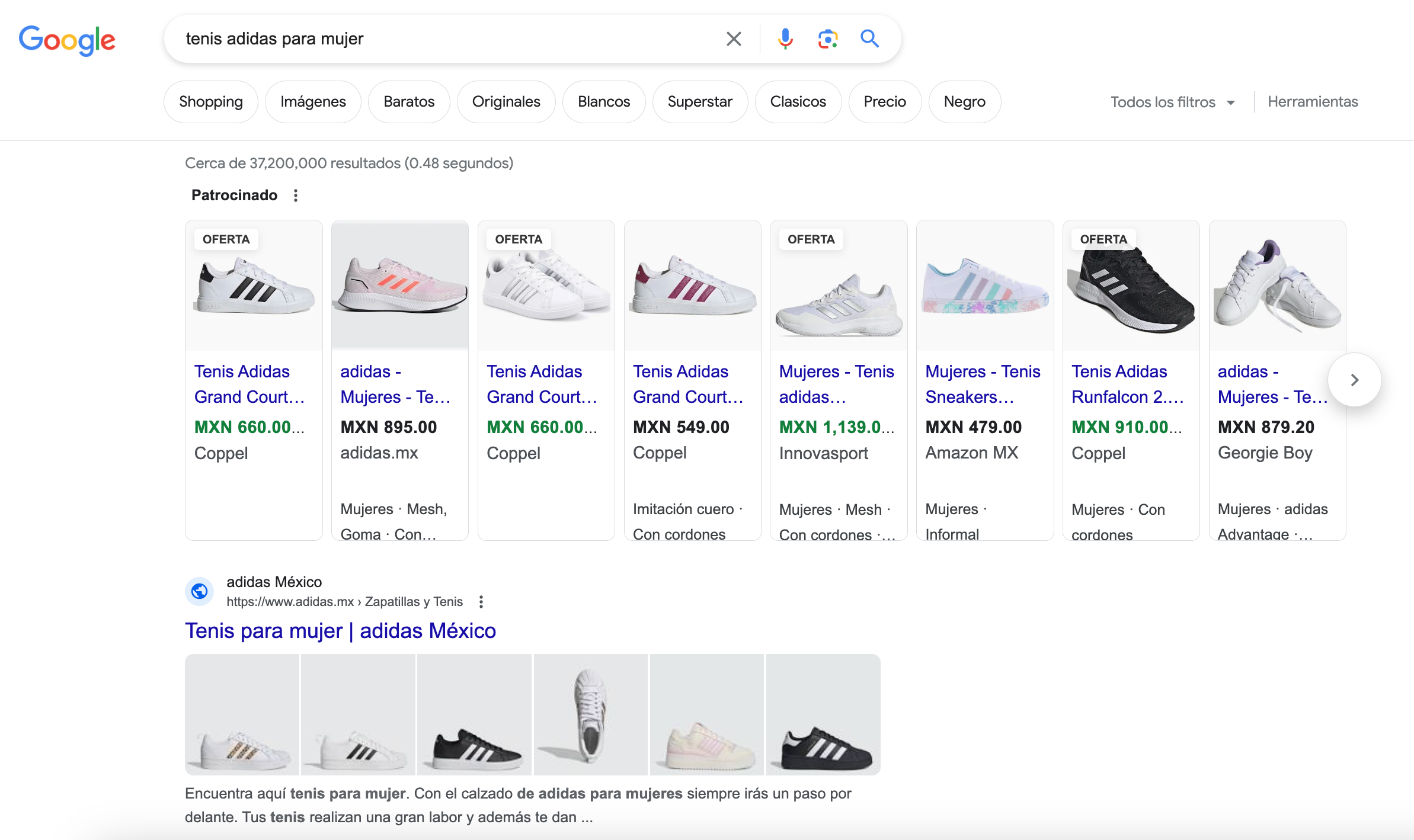Open the Innovasport white tennis shoe image
The height and width of the screenshot is (840, 1414).
point(839,286)
